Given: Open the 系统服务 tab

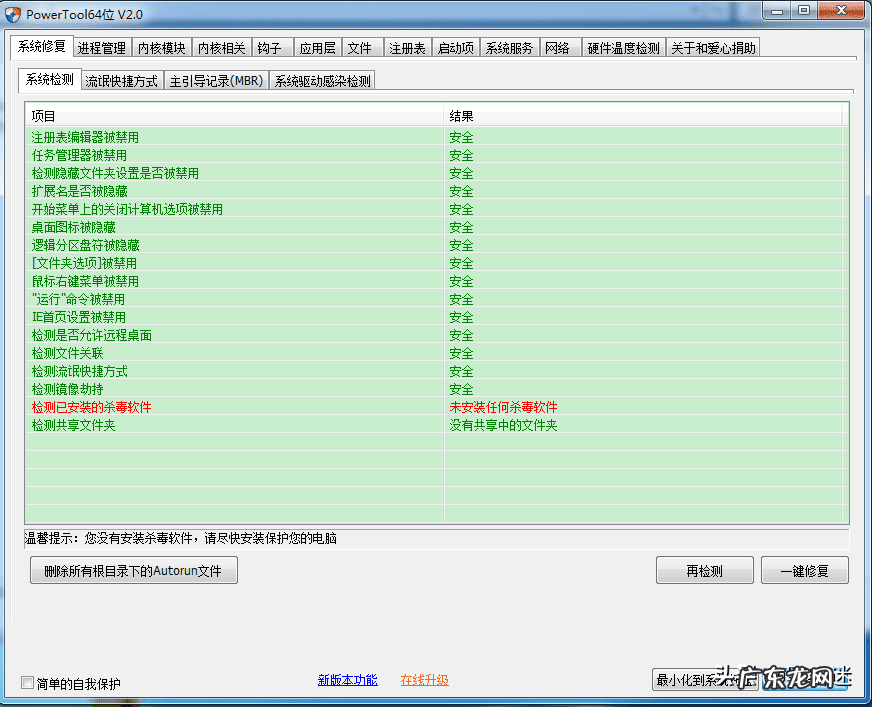Looking at the screenshot, I should (x=509, y=47).
